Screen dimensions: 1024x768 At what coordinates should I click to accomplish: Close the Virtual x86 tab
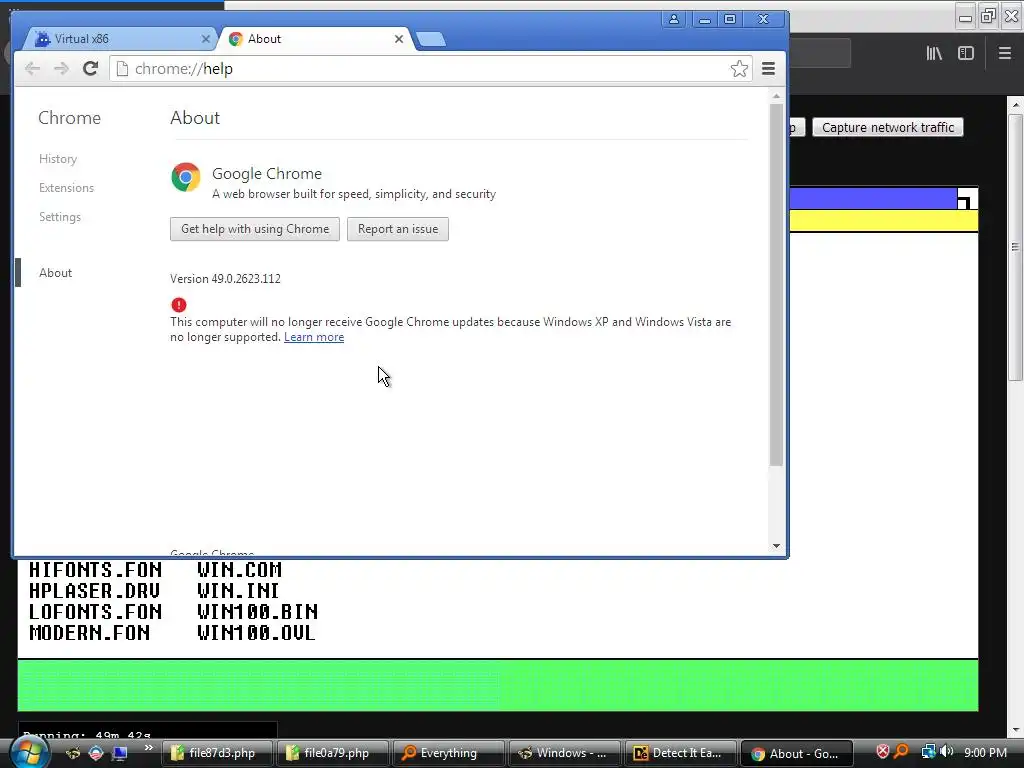pos(206,39)
